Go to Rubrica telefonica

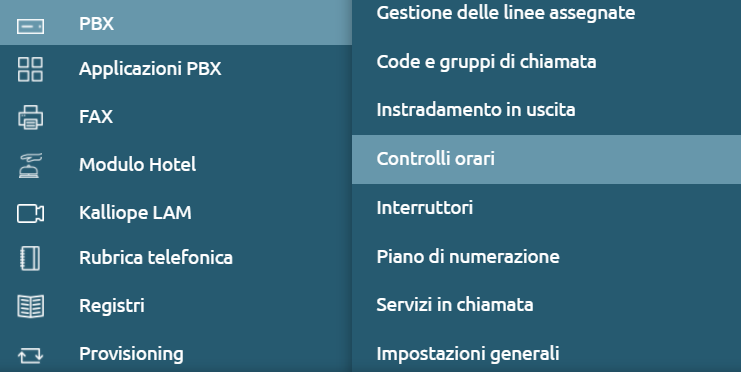click(176, 258)
